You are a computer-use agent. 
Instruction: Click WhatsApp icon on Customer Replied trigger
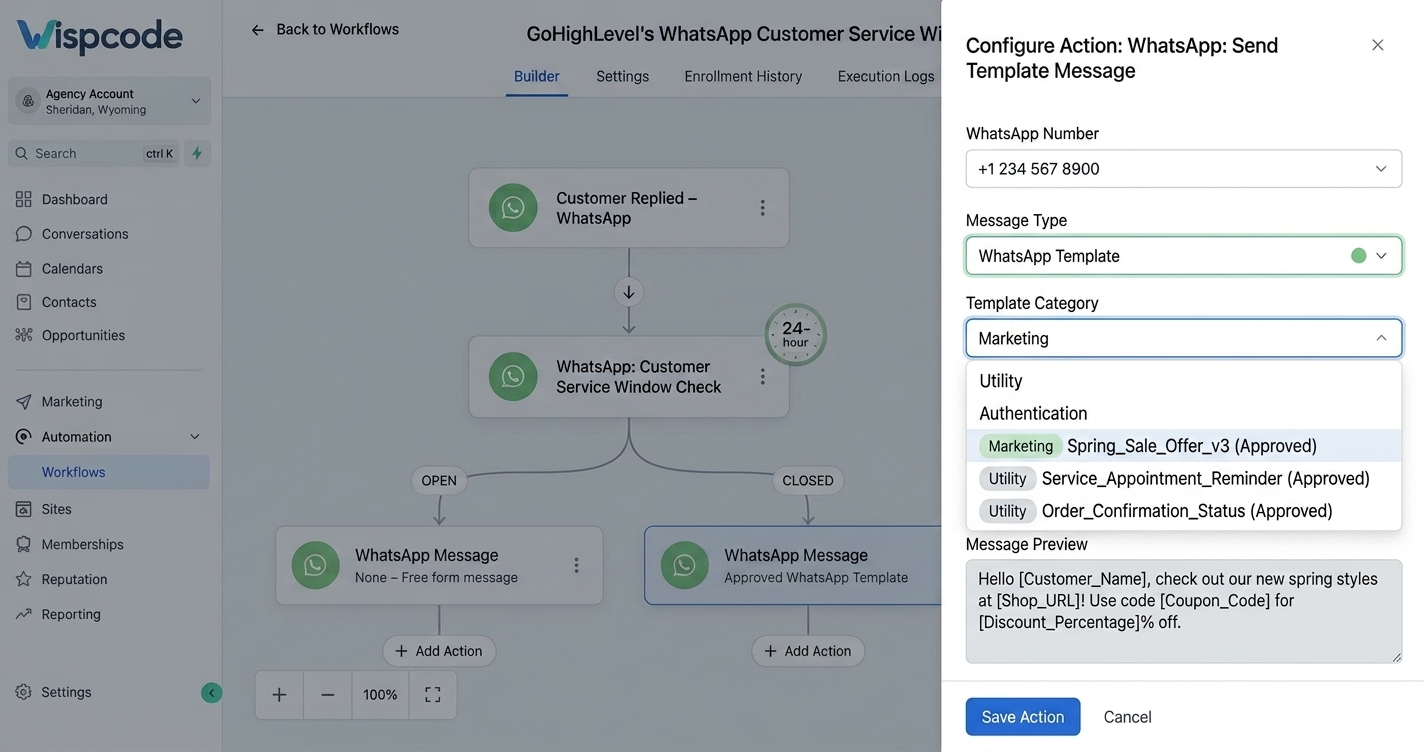click(x=513, y=208)
